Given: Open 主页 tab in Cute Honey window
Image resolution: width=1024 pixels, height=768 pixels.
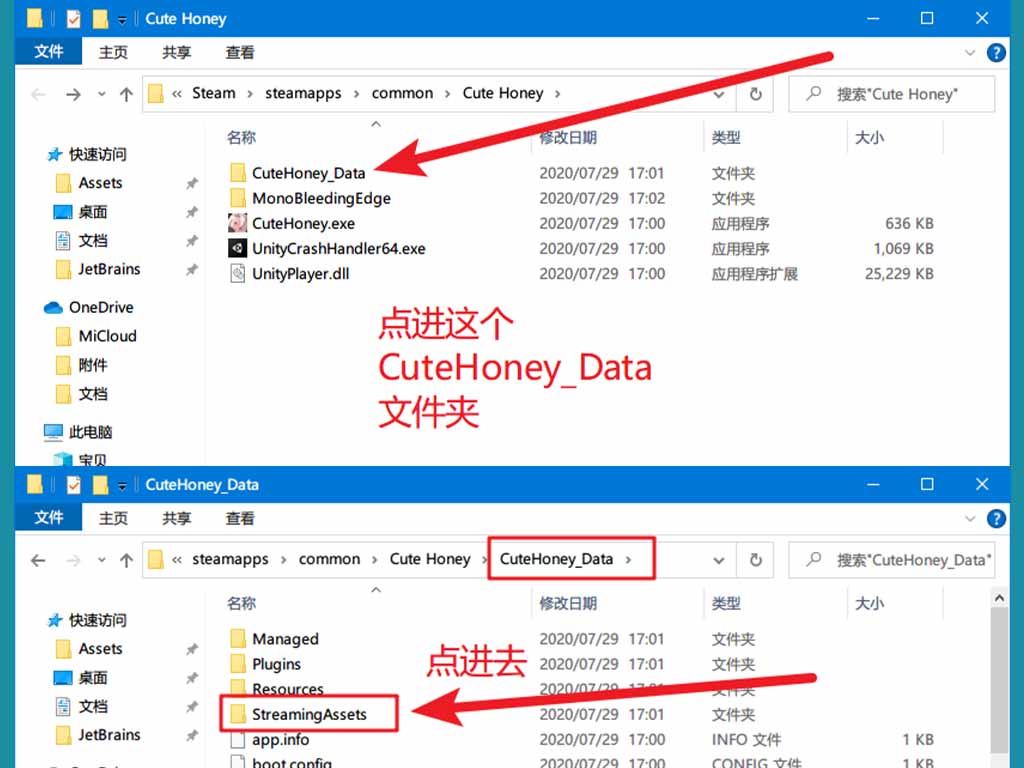Looking at the screenshot, I should click(x=113, y=52).
